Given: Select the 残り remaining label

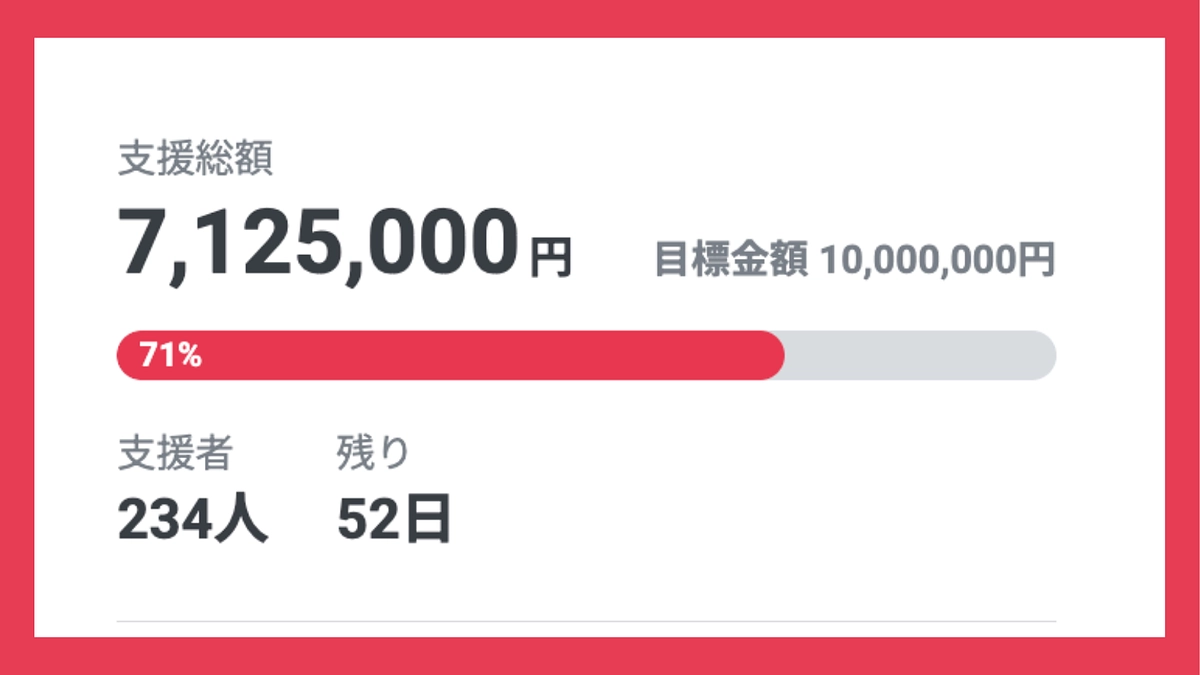Looking at the screenshot, I should tap(373, 449).
